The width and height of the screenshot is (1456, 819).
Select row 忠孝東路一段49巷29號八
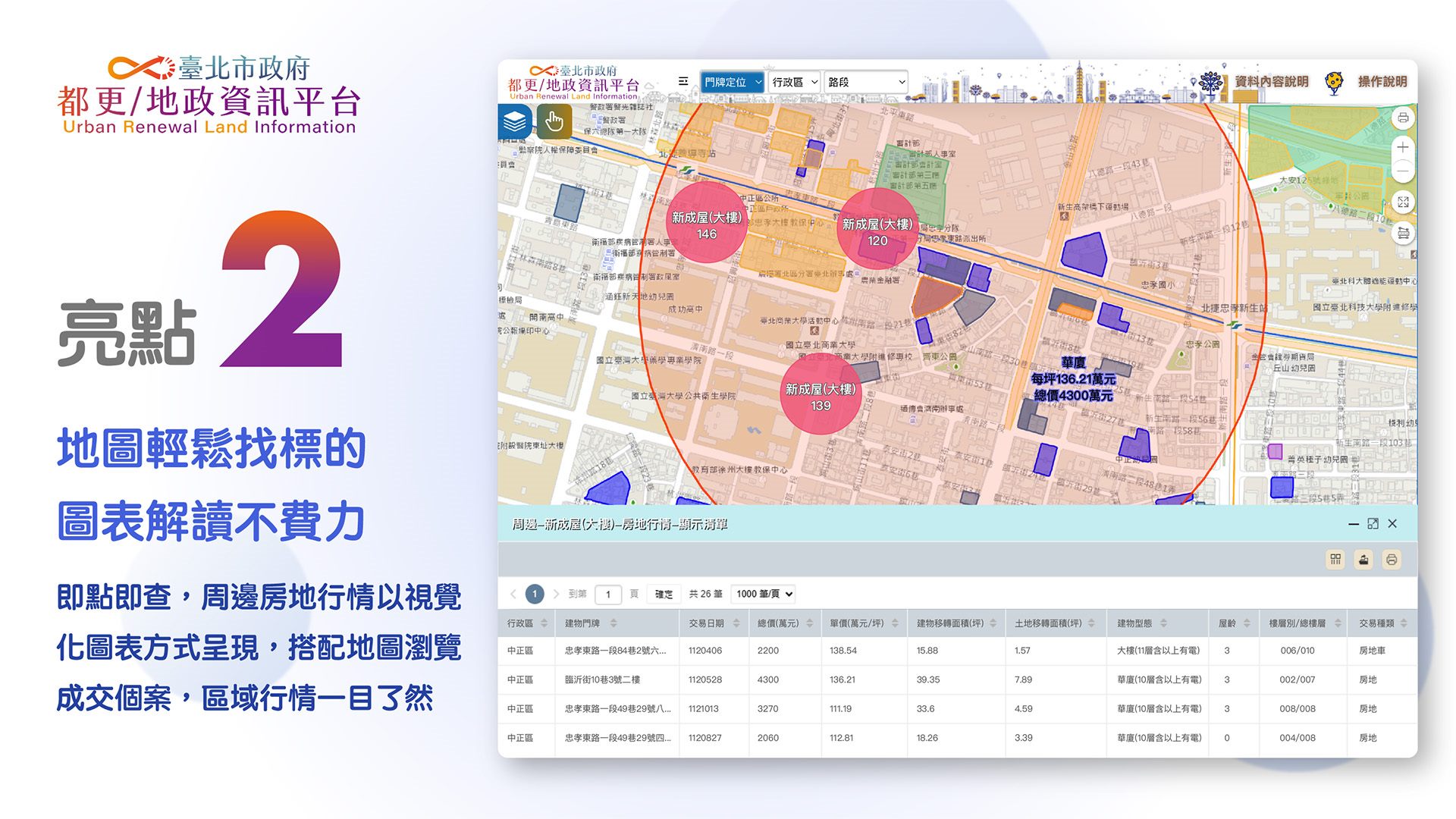point(957,708)
